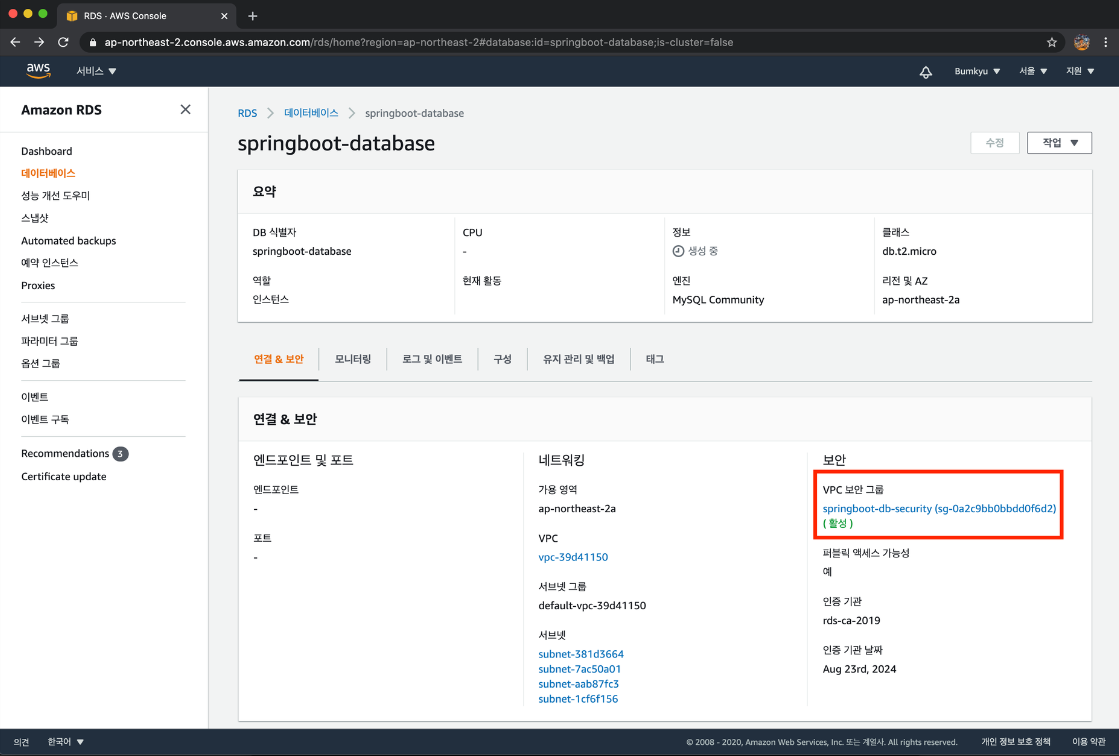
Task: Open 이벤트 in the sidebar
Action: tap(34, 396)
